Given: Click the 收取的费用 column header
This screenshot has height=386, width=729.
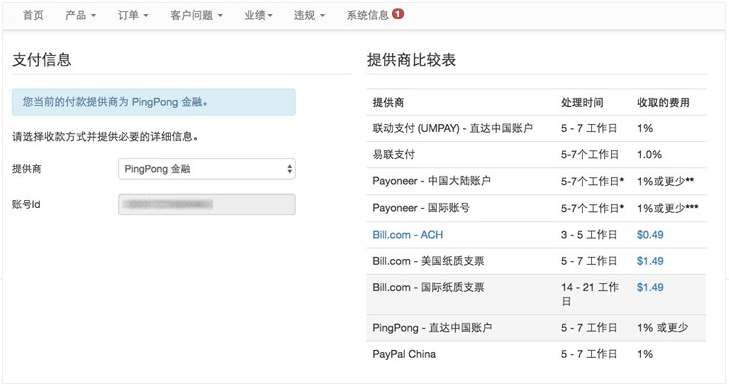Looking at the screenshot, I should [663, 103].
